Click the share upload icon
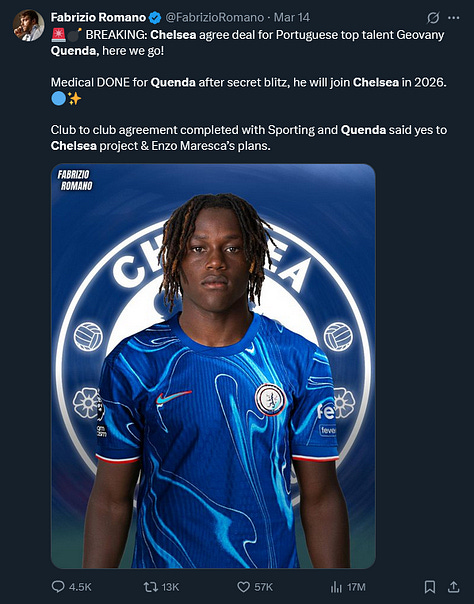The height and width of the screenshot is (604, 474). tap(454, 587)
